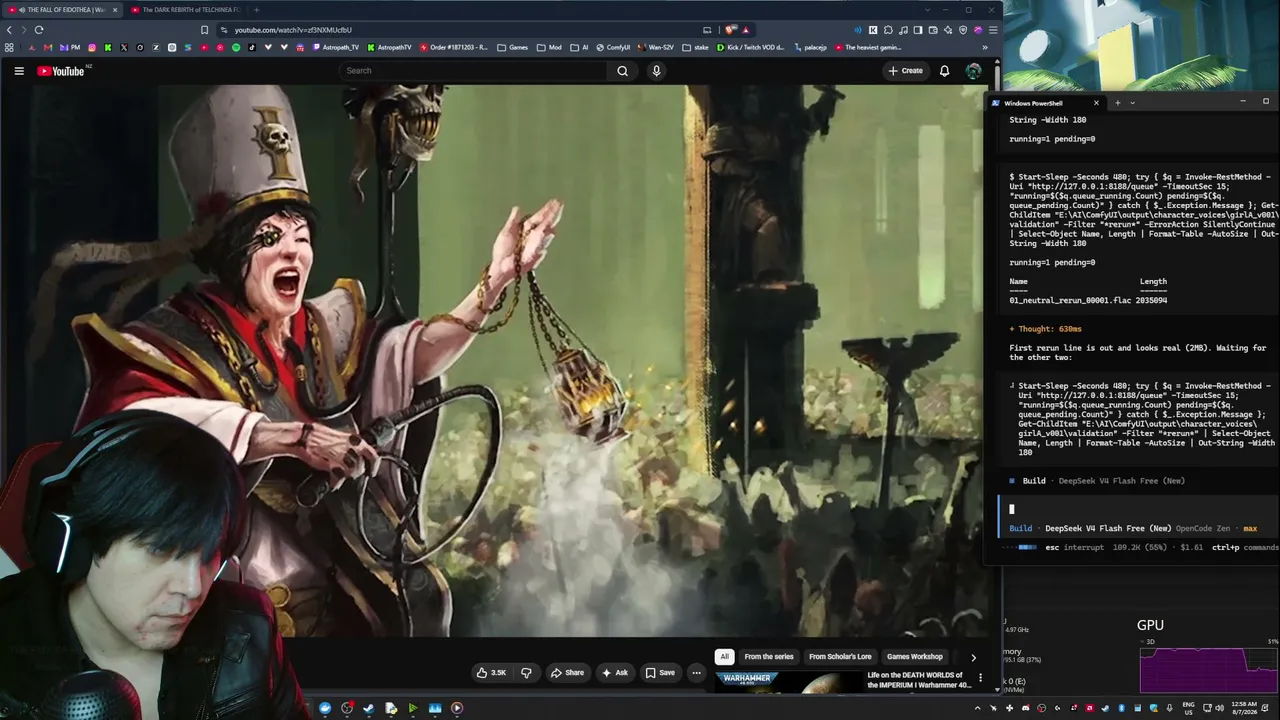Open the Brave Shields icon in address bar

tap(731, 30)
